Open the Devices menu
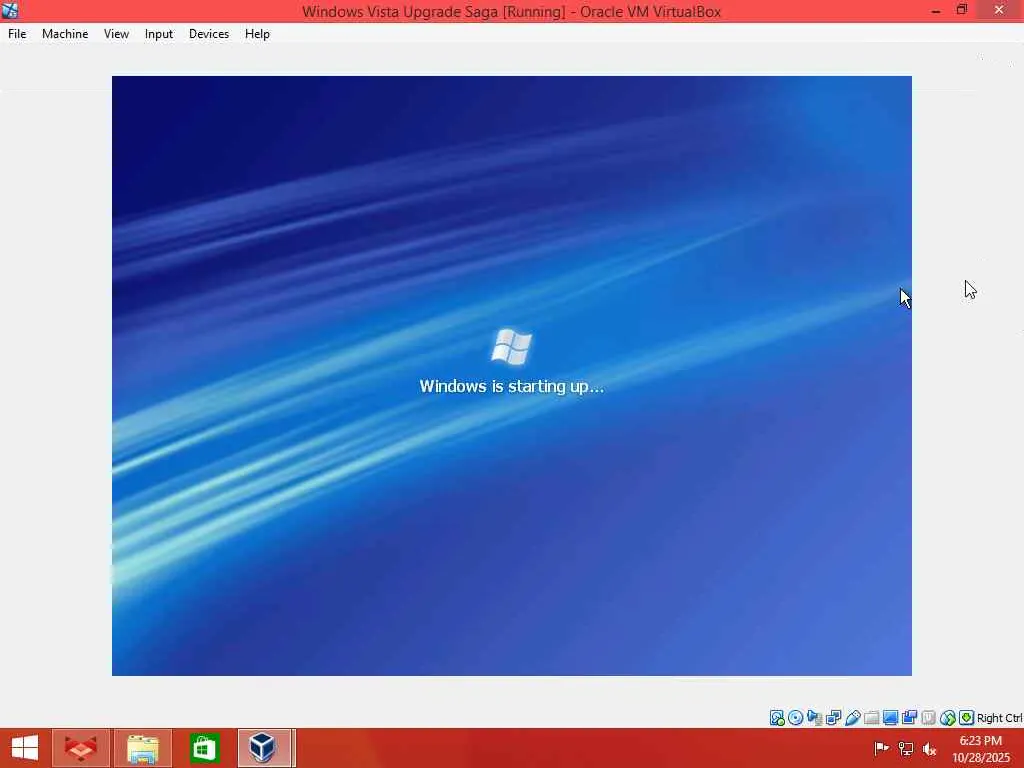Screen dimensions: 1024x768 pos(209,34)
